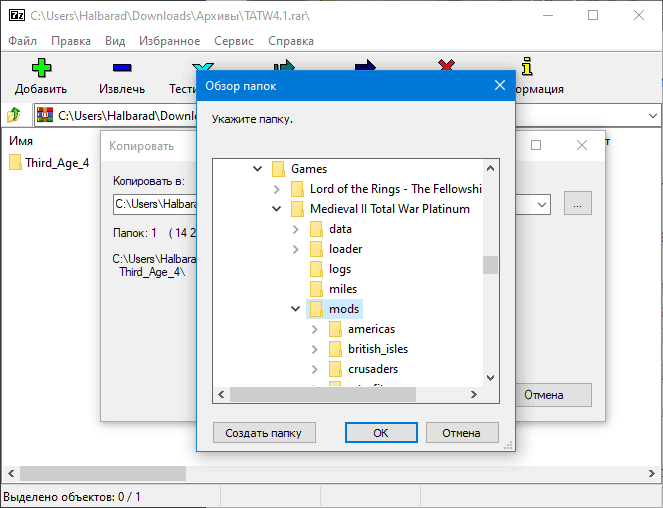The height and width of the screenshot is (508, 663).
Task: Click the blue Извлечь (Extract) toolbar icon
Action: pos(121,68)
